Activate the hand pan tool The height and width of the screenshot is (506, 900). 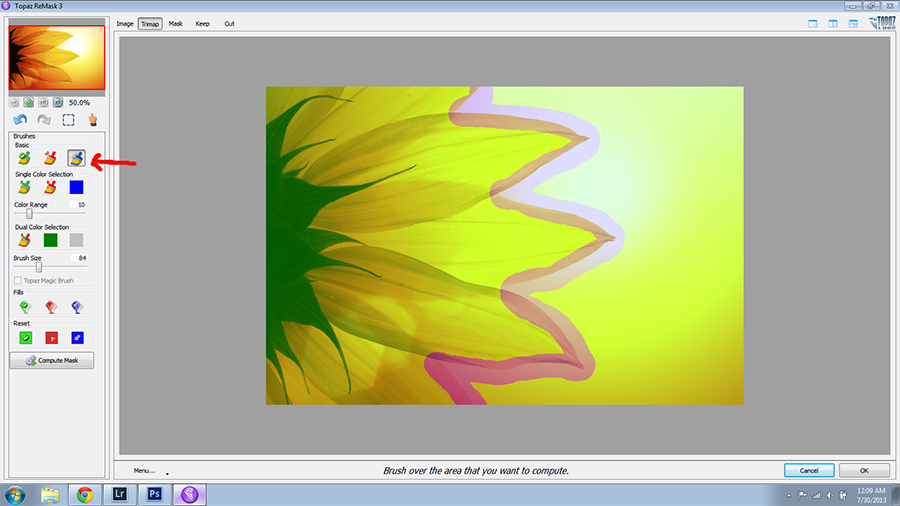tap(93, 120)
